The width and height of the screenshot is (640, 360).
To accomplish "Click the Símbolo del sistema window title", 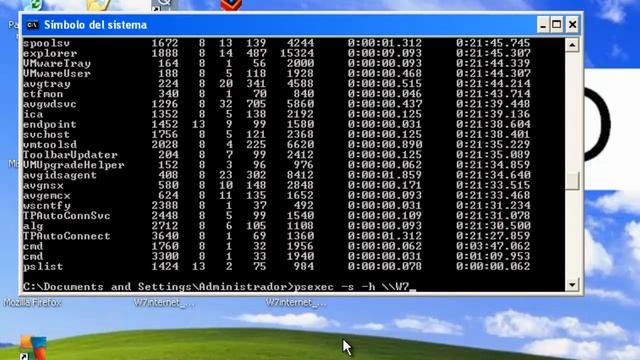I will tap(96, 25).
